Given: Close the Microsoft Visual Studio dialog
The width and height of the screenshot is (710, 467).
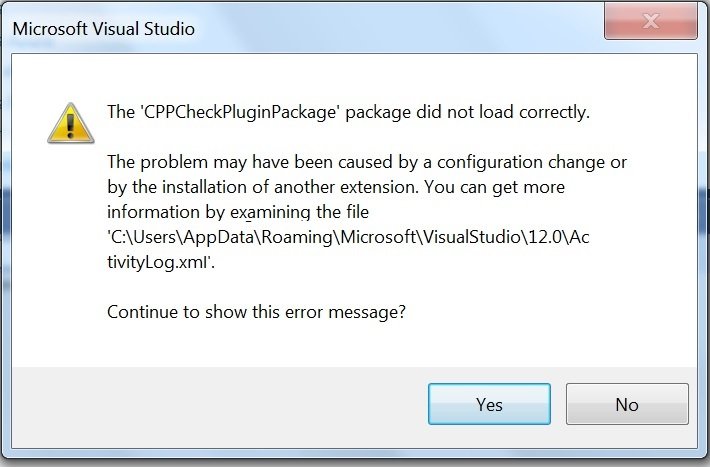Looking at the screenshot, I should 652,22.
